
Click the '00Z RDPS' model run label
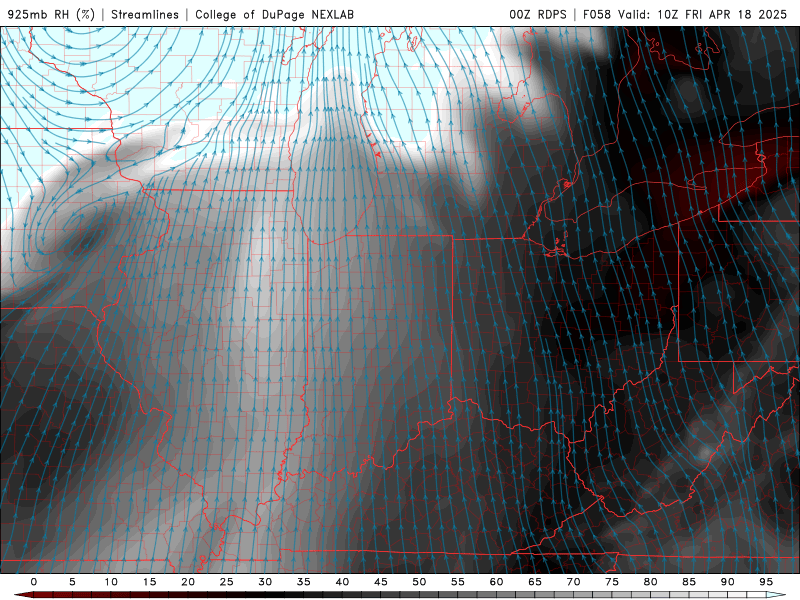coord(538,14)
